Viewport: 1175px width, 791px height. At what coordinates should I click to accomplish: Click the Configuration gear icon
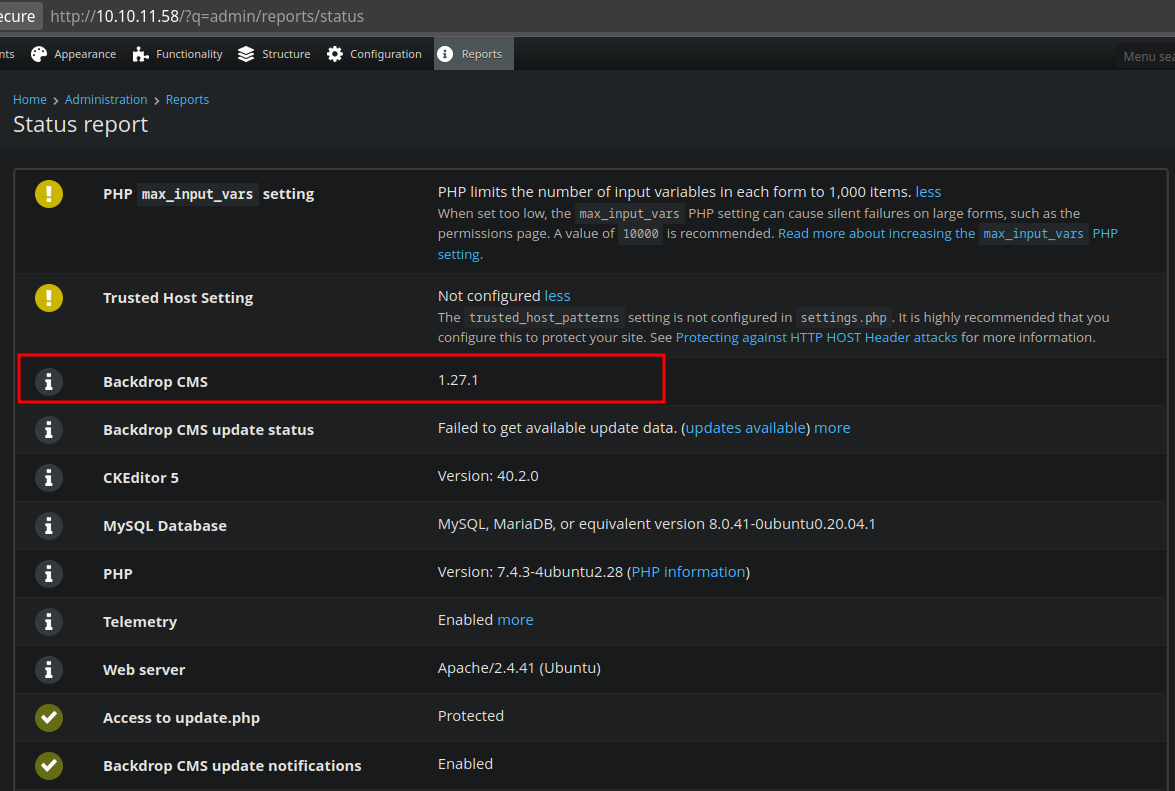(335, 54)
